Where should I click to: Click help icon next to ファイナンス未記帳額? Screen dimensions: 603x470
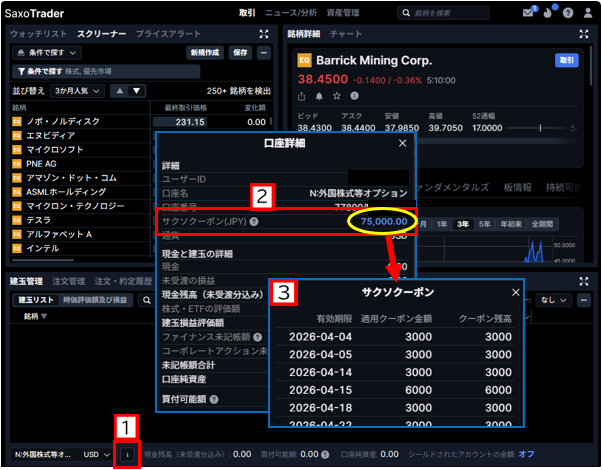pyautogui.click(x=258, y=337)
